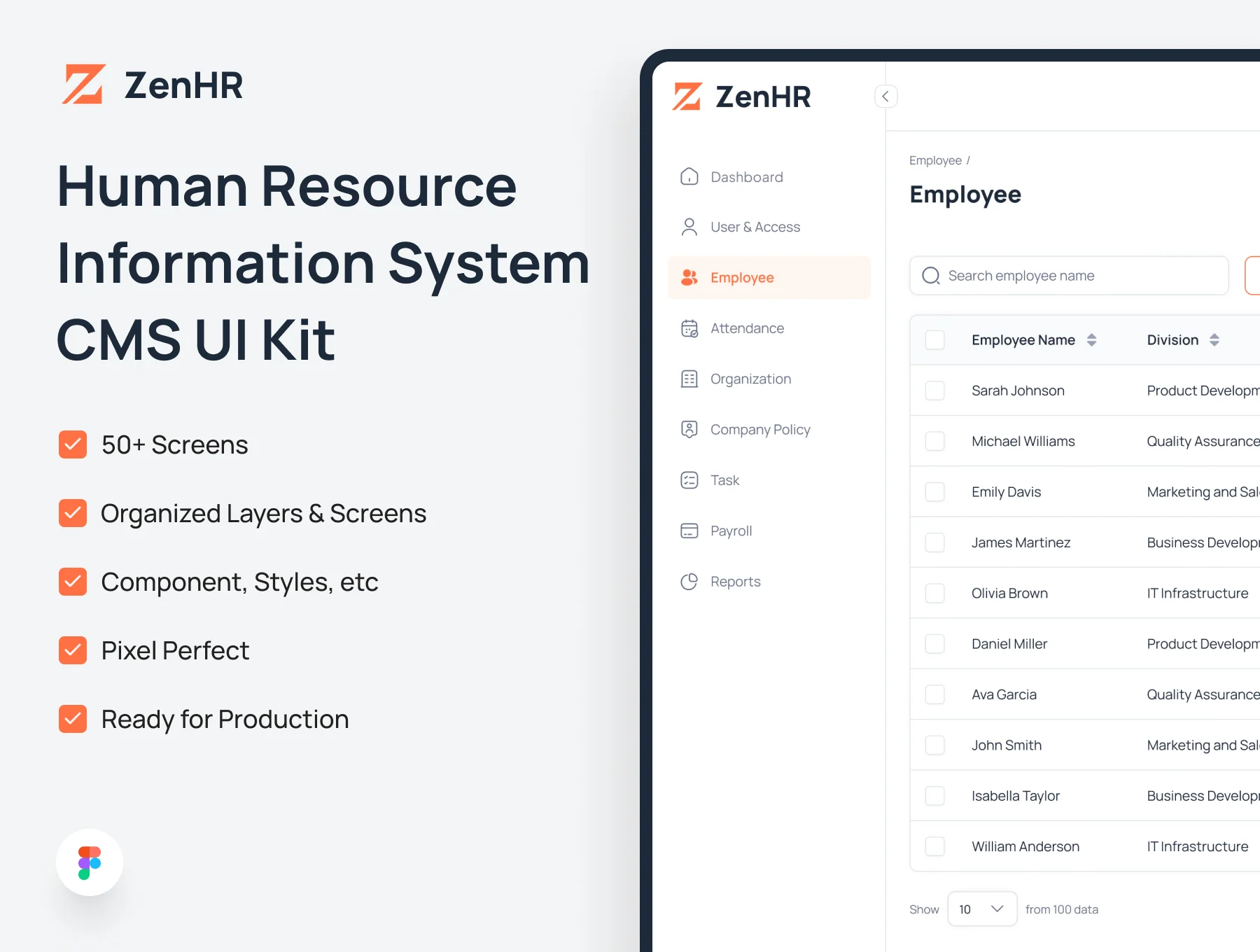
Task: Sort by Employee Name column arrows
Action: [x=1091, y=340]
